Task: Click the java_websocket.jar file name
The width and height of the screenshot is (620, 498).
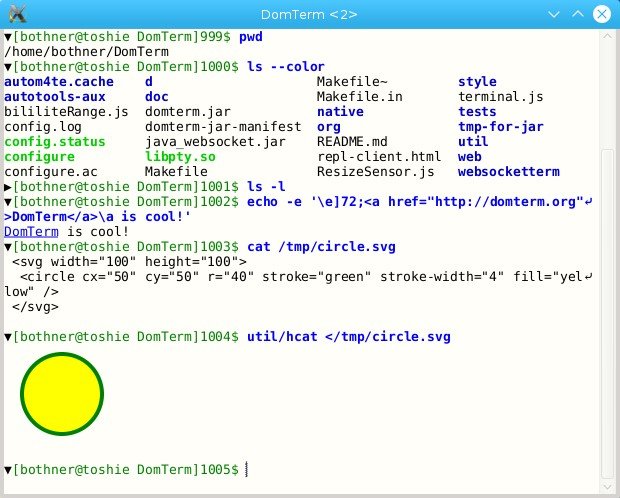Action: pyautogui.click(x=215, y=142)
